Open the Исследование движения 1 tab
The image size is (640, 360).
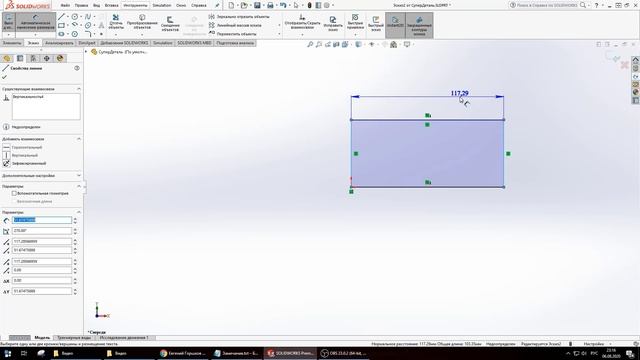click(x=124, y=338)
